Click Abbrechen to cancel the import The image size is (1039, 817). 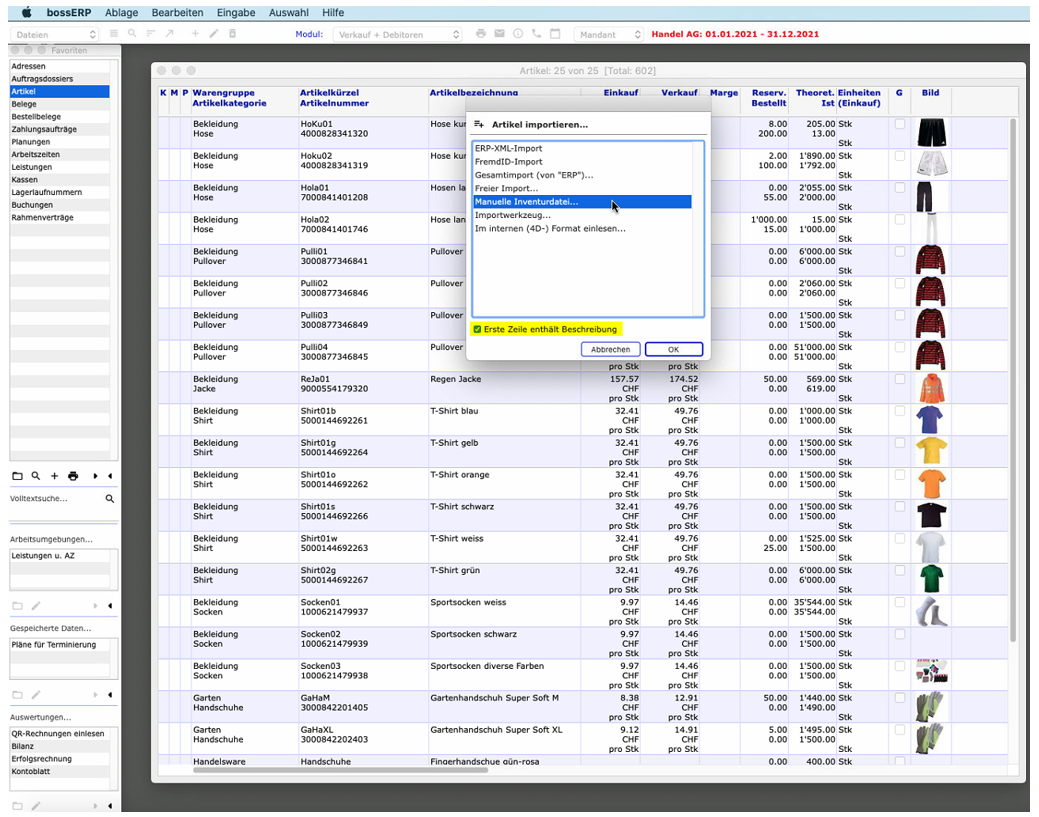pos(610,350)
